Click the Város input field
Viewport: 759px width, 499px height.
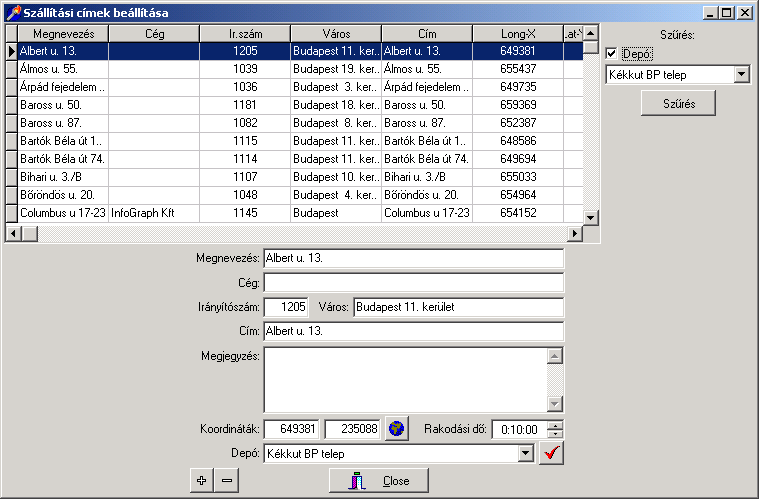(457, 307)
